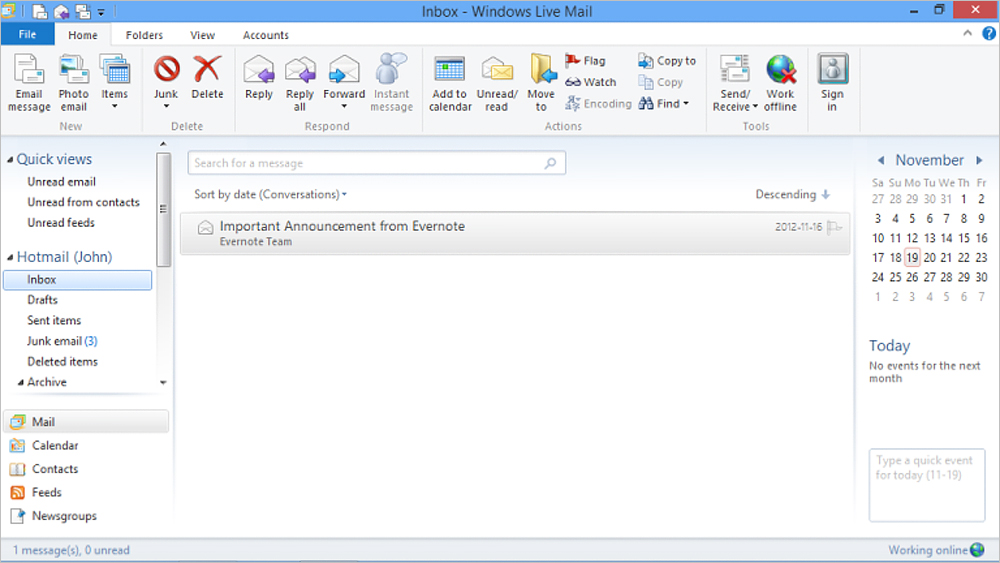The image size is (1000, 563).
Task: Open Move to folder option
Action: tap(541, 84)
